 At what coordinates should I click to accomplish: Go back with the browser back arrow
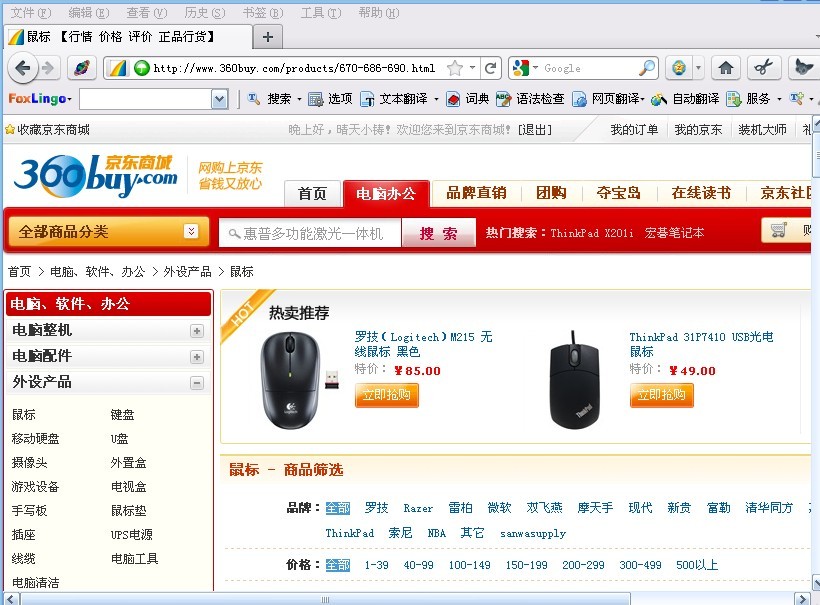click(22, 68)
